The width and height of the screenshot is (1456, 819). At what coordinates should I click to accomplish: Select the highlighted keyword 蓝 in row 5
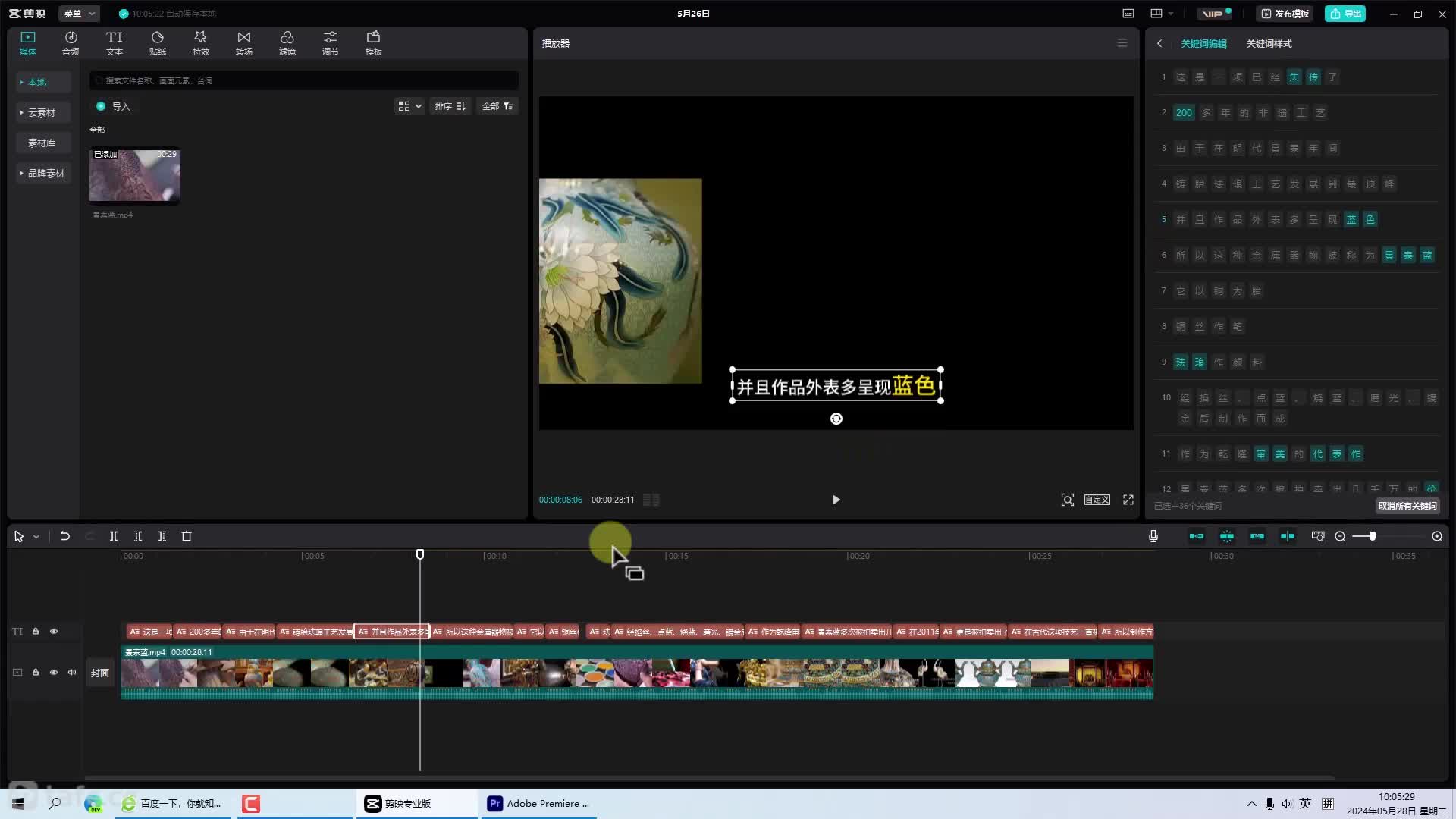click(1351, 219)
